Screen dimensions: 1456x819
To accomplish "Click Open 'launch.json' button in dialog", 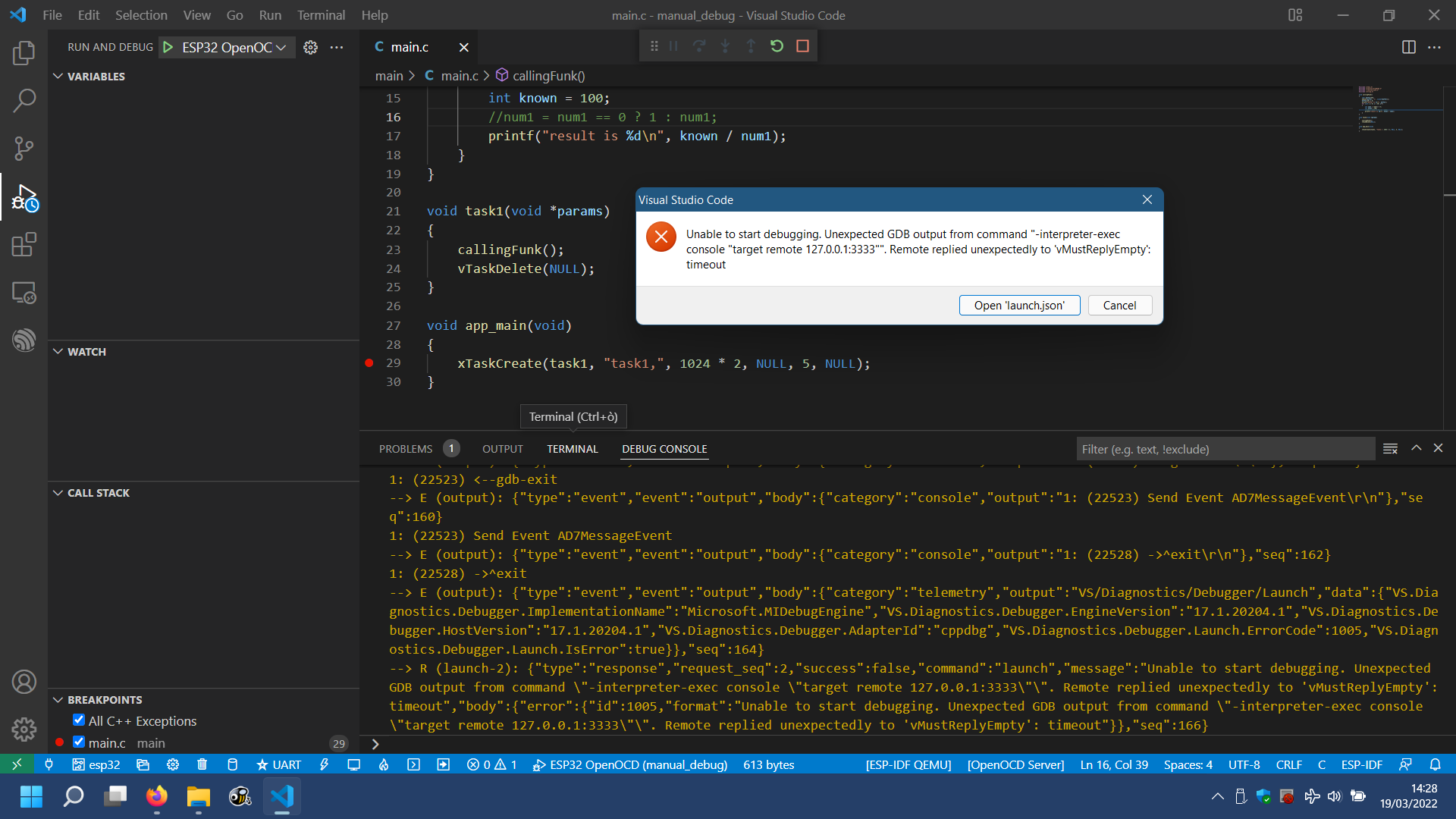I will 1019,305.
